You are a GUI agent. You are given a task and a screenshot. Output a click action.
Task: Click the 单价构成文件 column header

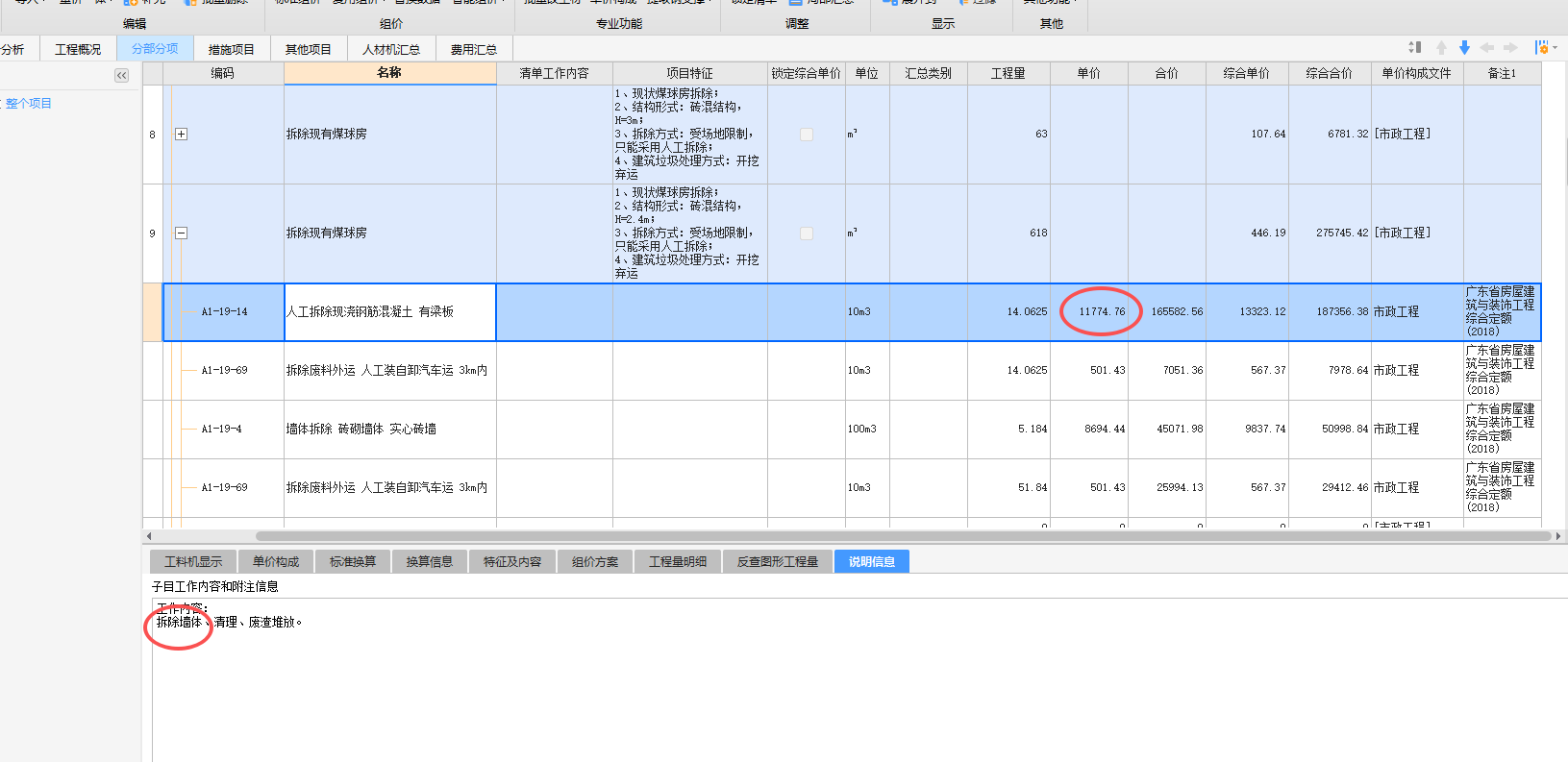pyautogui.click(x=1417, y=73)
